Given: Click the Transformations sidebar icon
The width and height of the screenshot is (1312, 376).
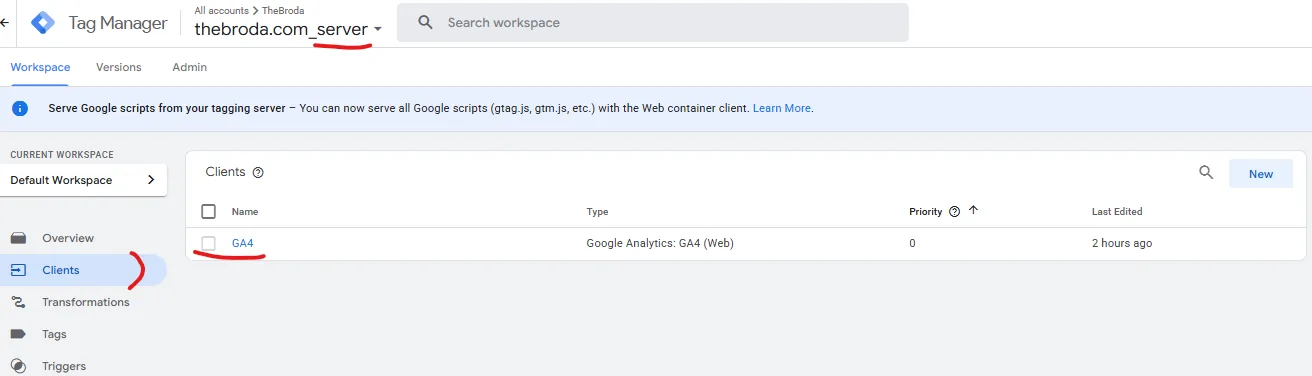Looking at the screenshot, I should [x=18, y=302].
